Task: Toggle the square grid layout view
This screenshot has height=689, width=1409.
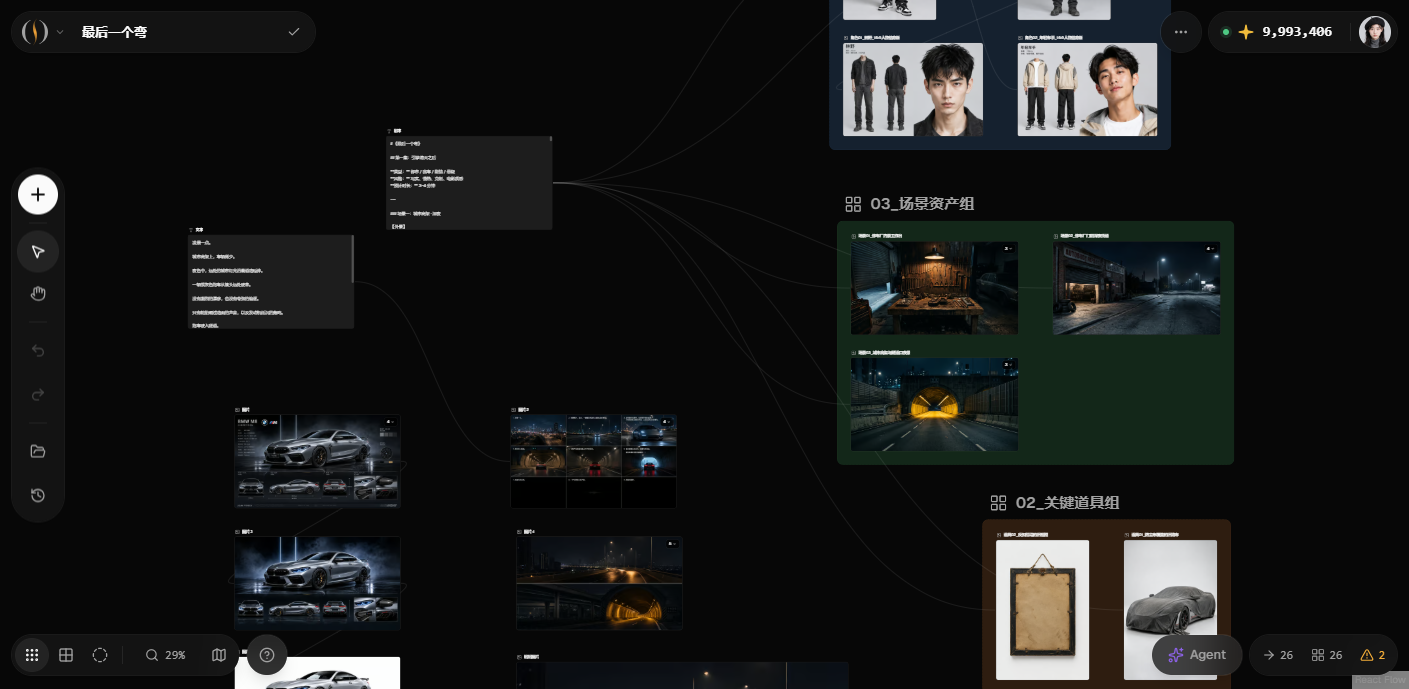Action: [66, 655]
